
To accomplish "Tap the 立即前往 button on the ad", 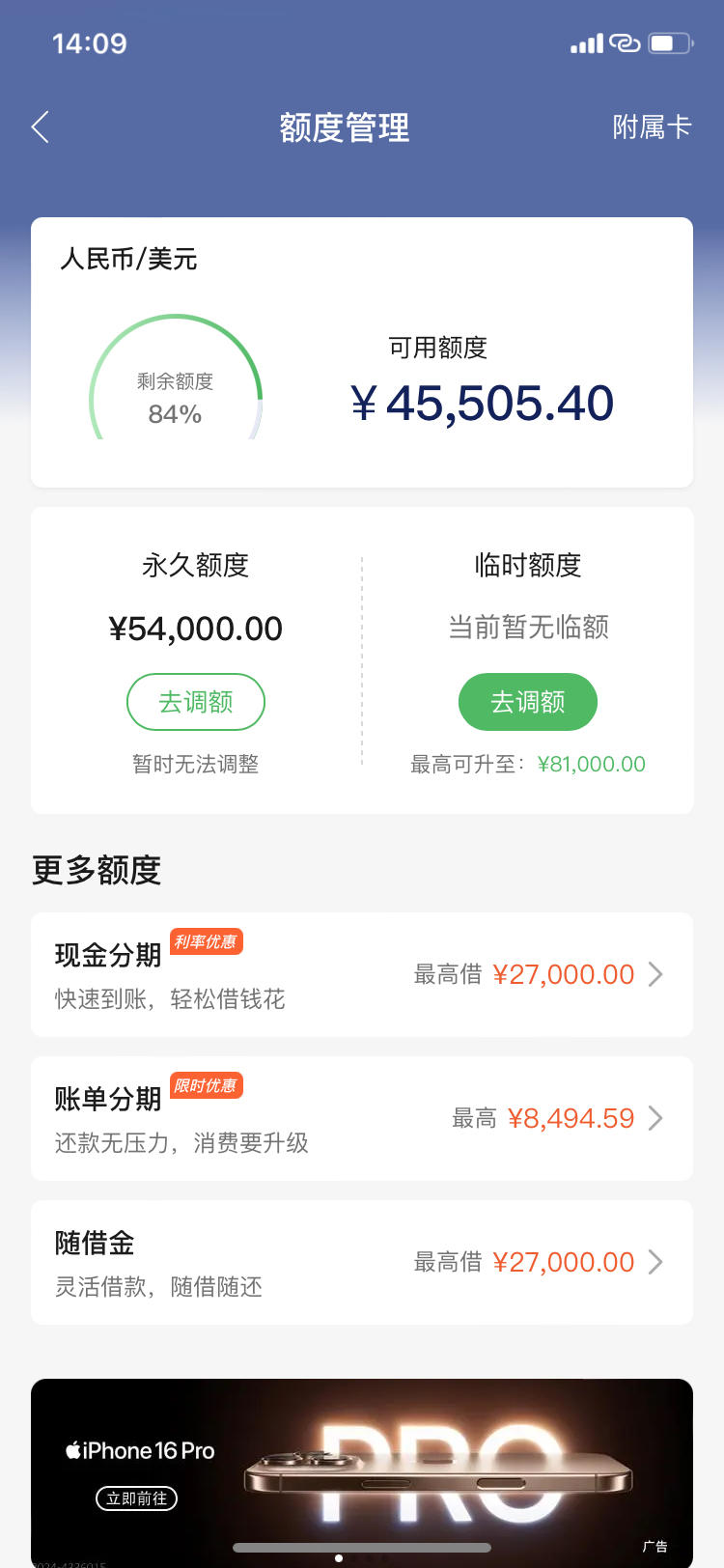I will point(136,1498).
